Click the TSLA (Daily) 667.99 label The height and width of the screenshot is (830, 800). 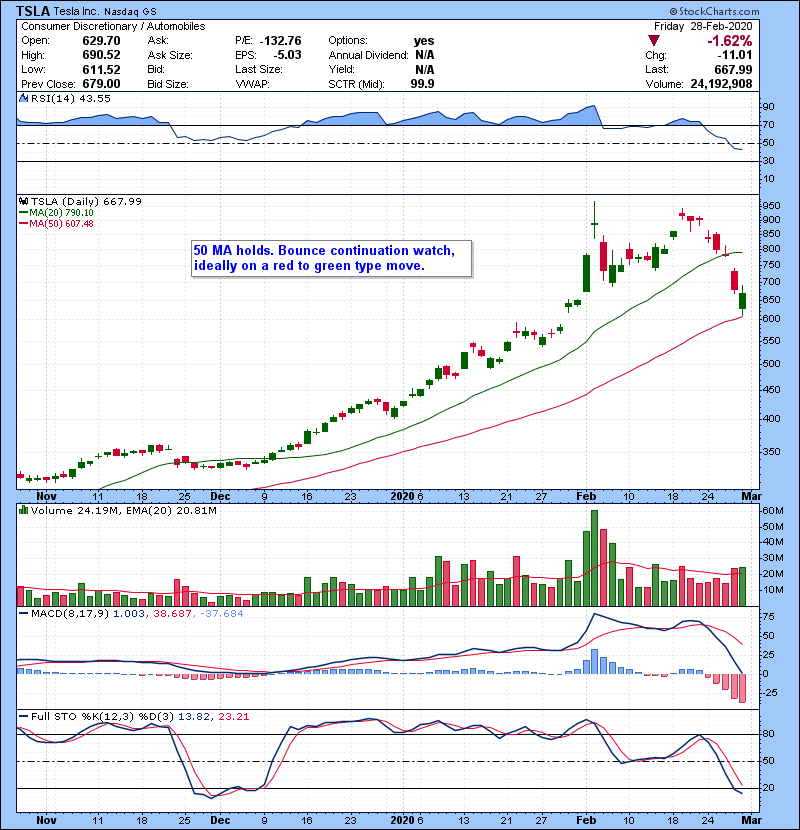86,201
